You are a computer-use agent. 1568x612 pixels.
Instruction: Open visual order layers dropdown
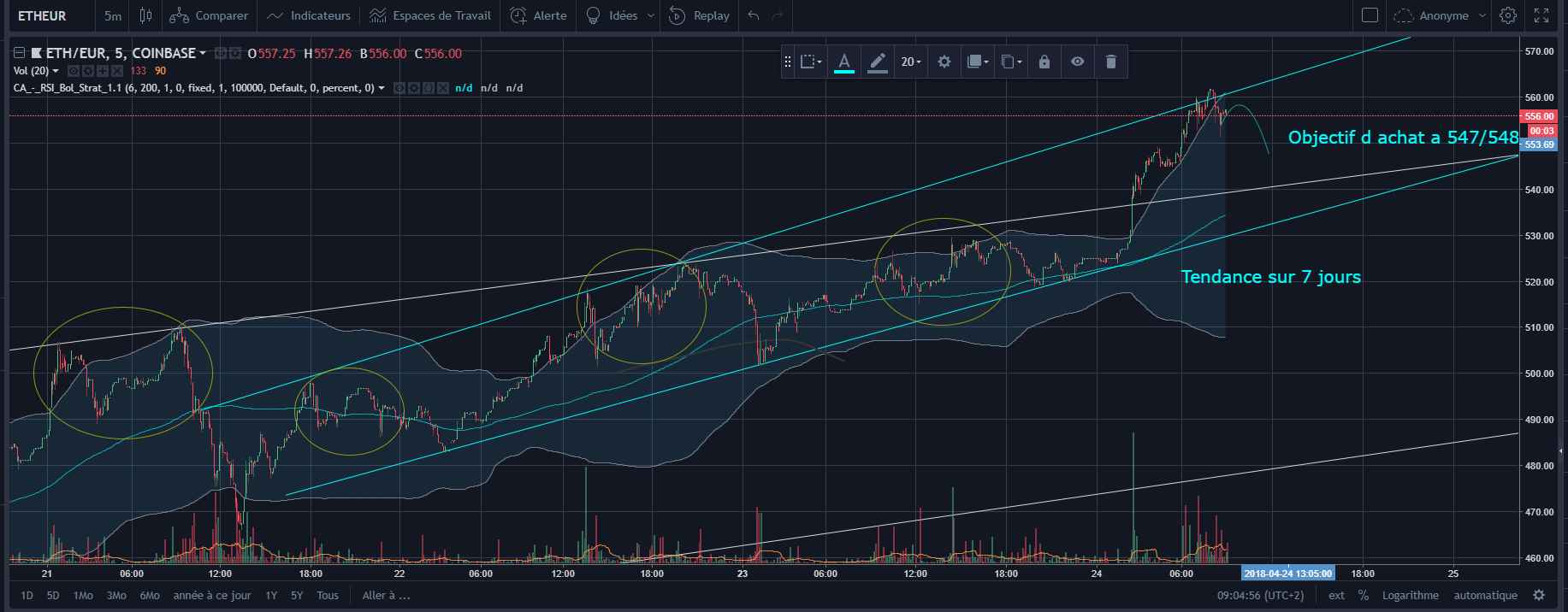pyautogui.click(x=977, y=62)
